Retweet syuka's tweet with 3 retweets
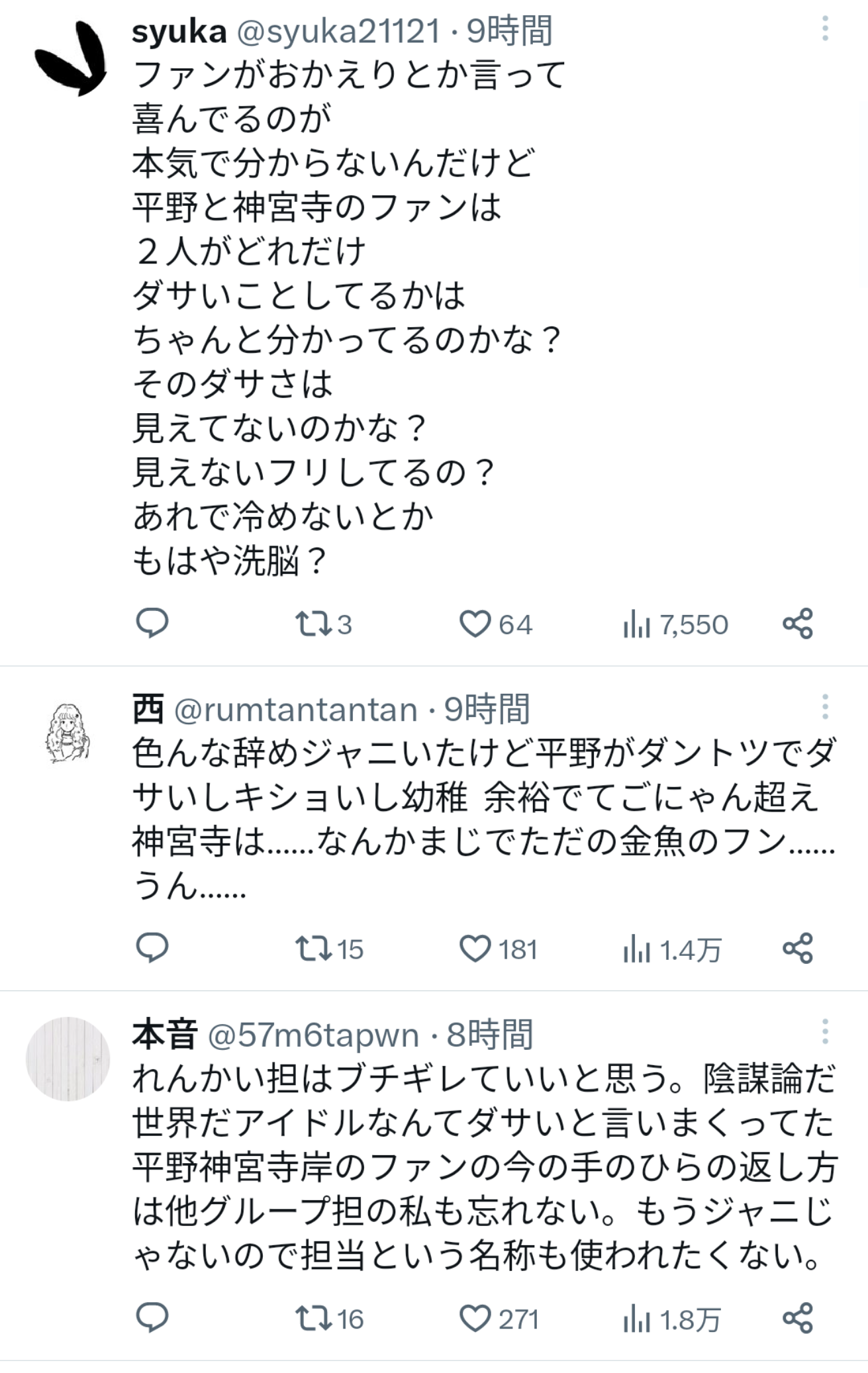Image resolution: width=868 pixels, height=1373 pixels. tap(323, 624)
